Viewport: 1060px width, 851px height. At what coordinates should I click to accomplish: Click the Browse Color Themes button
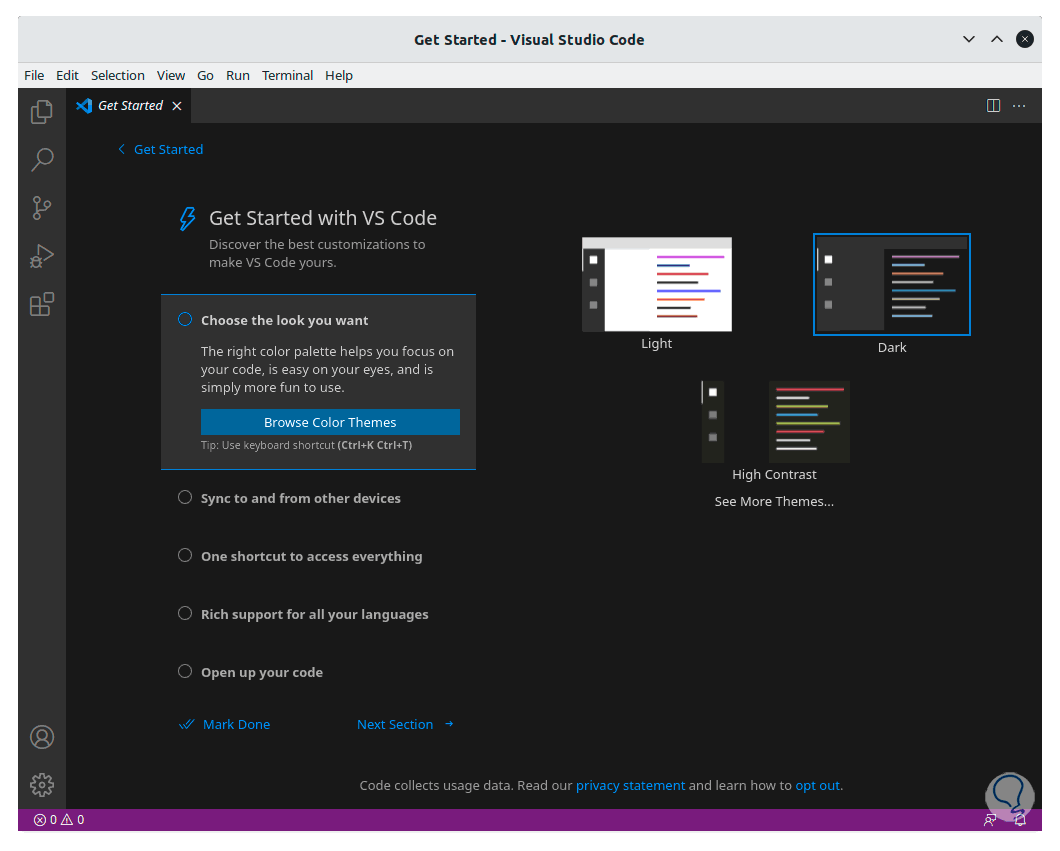coord(330,422)
